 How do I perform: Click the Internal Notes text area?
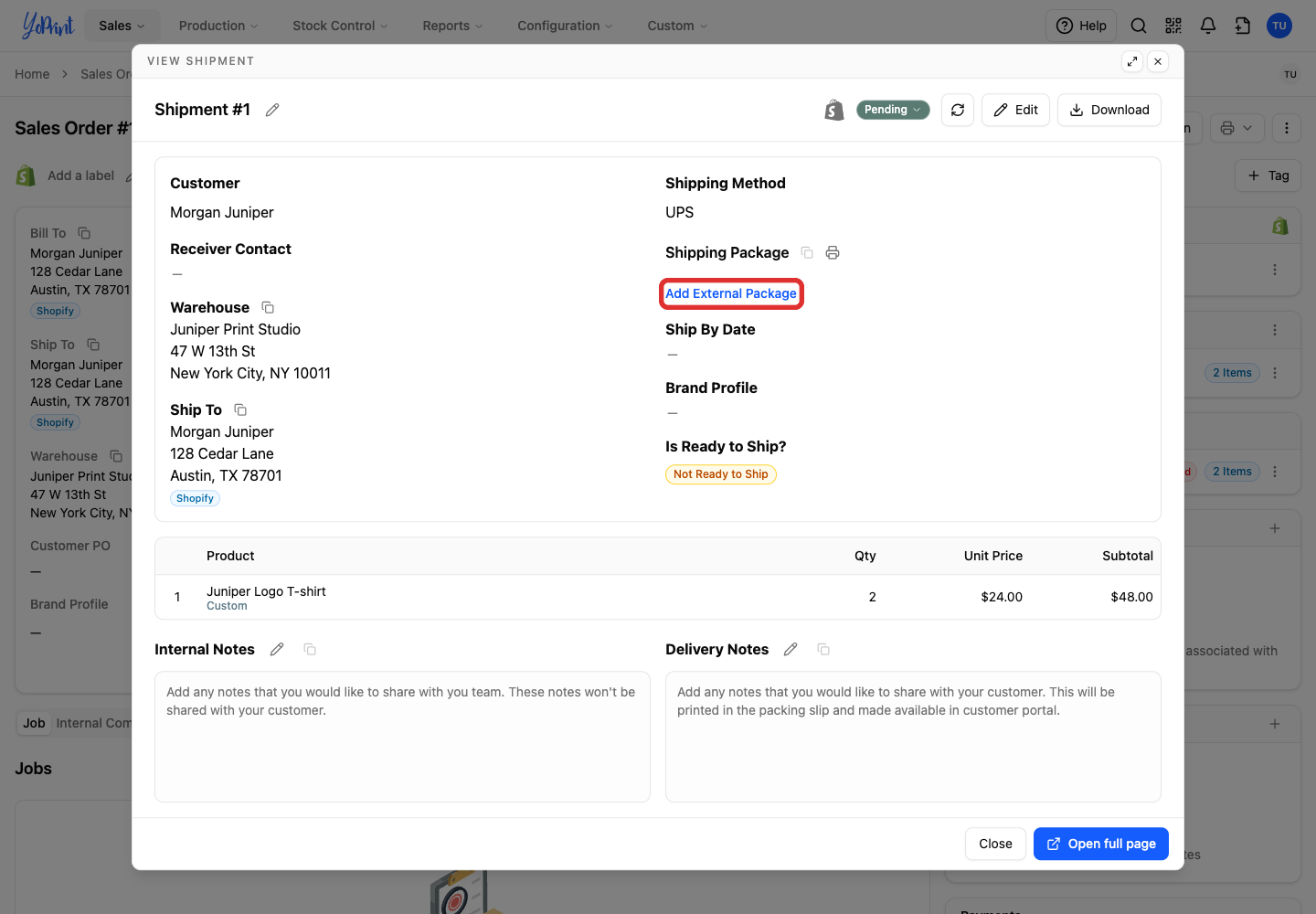coord(402,737)
